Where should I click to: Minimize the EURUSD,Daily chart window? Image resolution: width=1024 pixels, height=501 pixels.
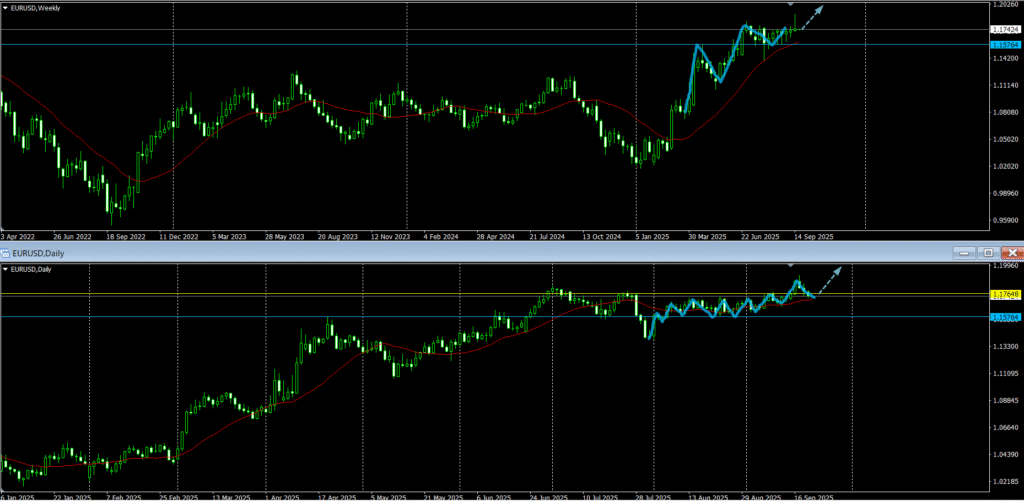(x=965, y=253)
